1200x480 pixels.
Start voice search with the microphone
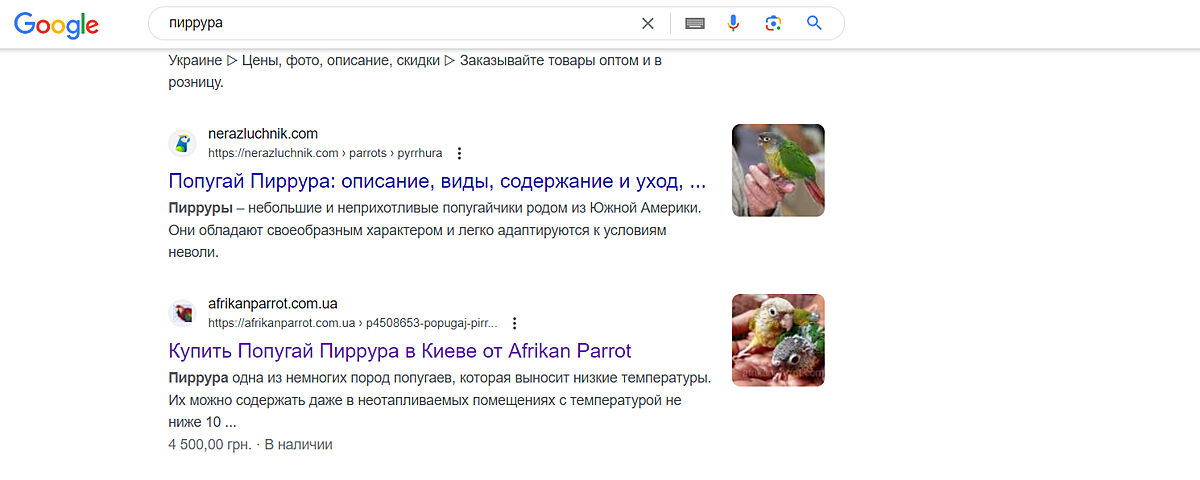coord(733,23)
